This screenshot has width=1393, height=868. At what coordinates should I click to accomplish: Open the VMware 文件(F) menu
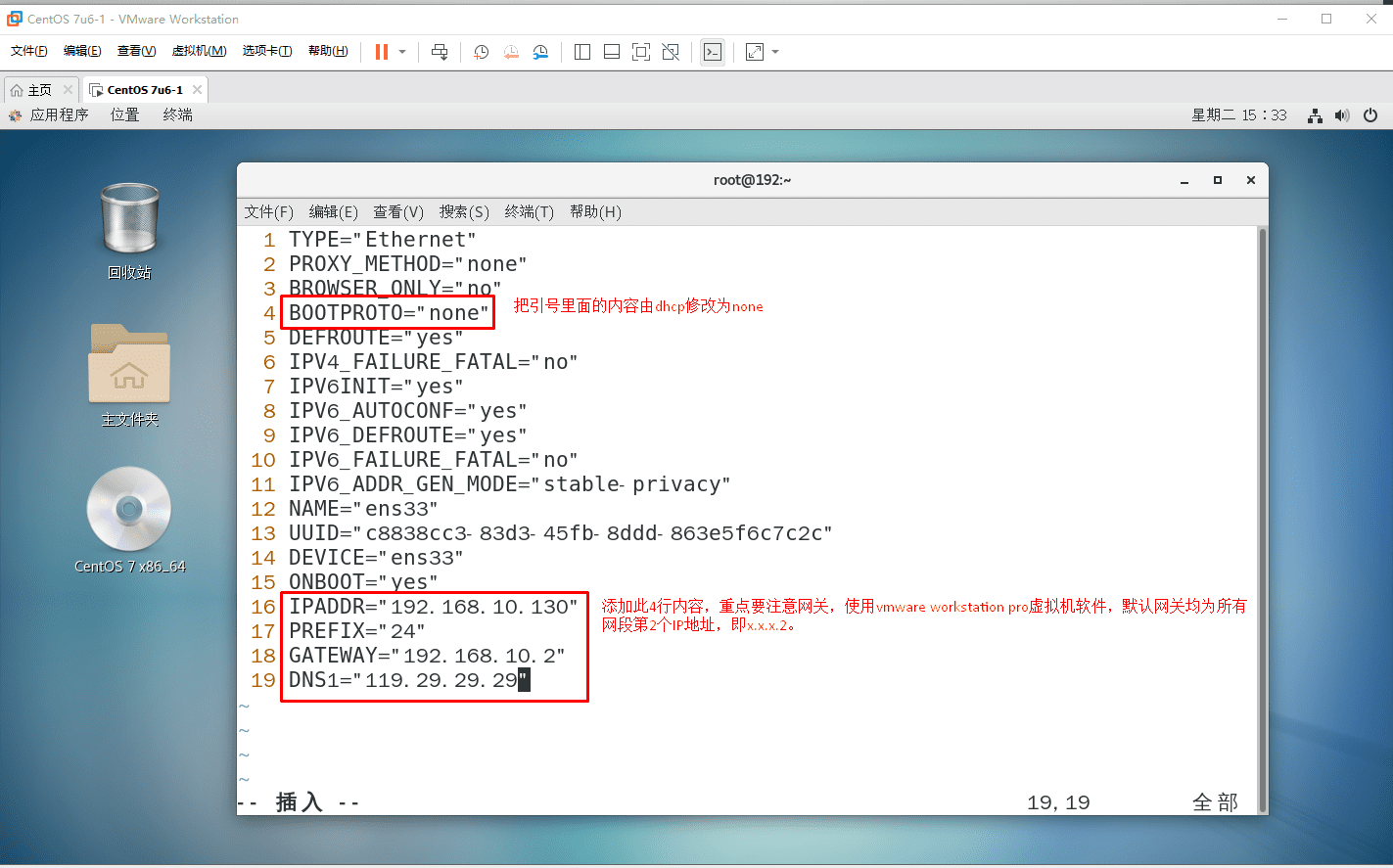29,51
